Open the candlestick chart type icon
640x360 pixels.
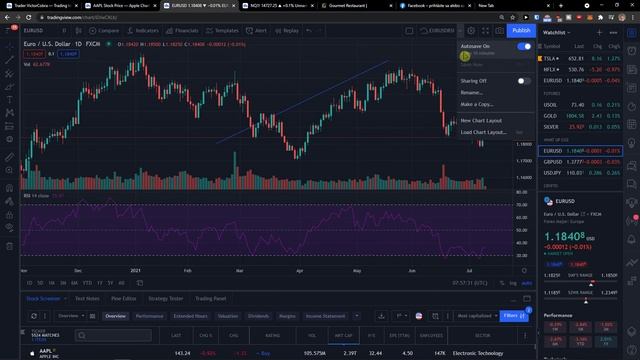click(x=78, y=31)
